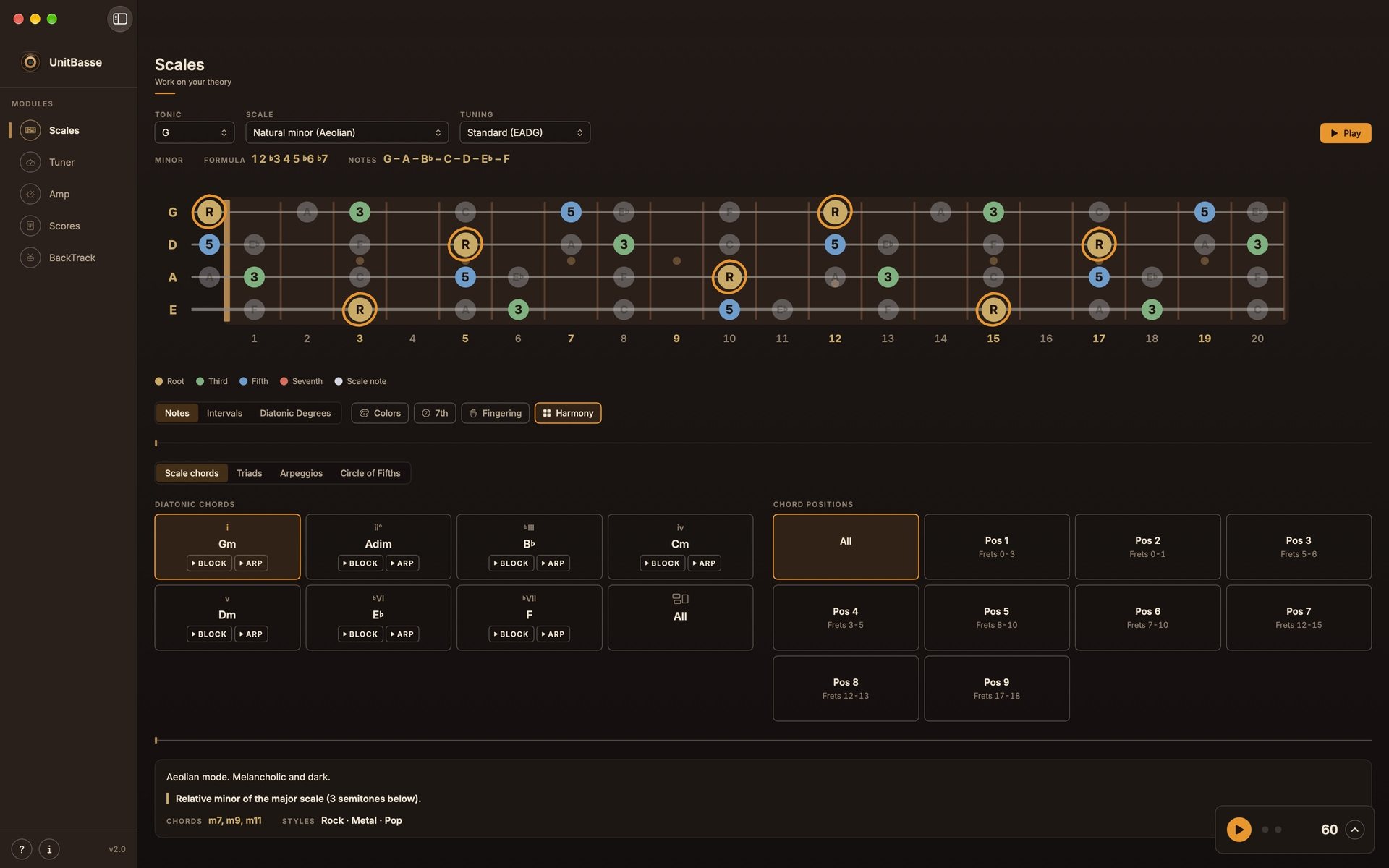Toggle the 7th option
Viewport: 1389px width, 868px height.
click(x=435, y=413)
